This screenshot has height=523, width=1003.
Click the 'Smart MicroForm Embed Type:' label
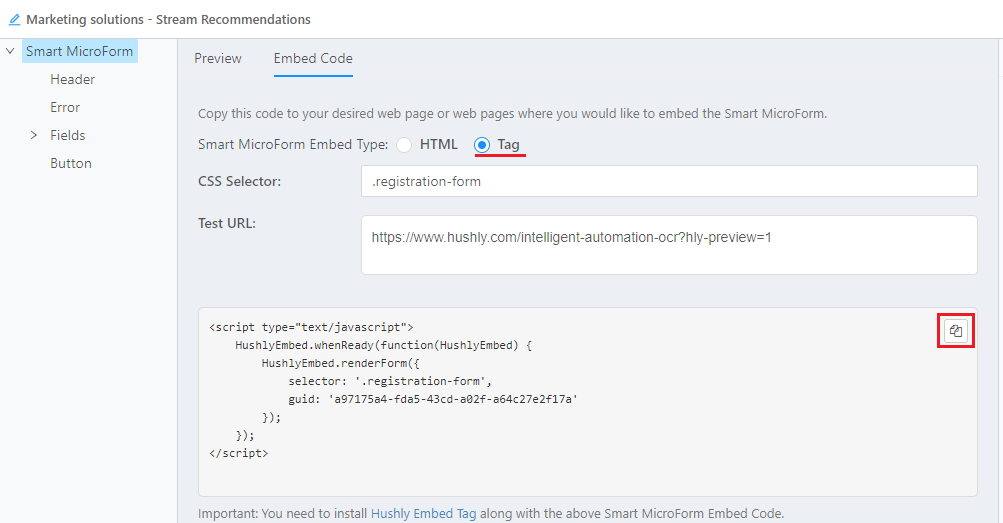pos(293,145)
